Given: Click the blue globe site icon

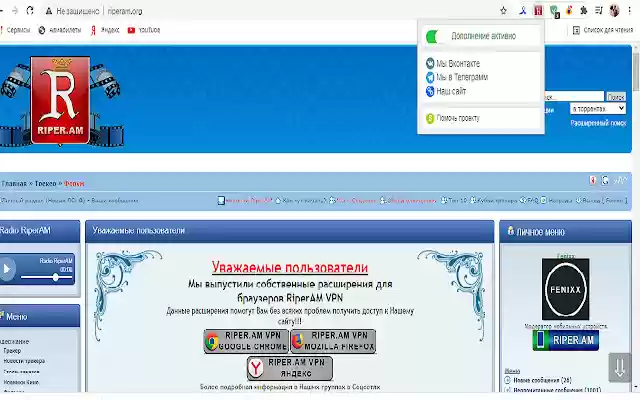Looking at the screenshot, I should pyautogui.click(x=430, y=91).
